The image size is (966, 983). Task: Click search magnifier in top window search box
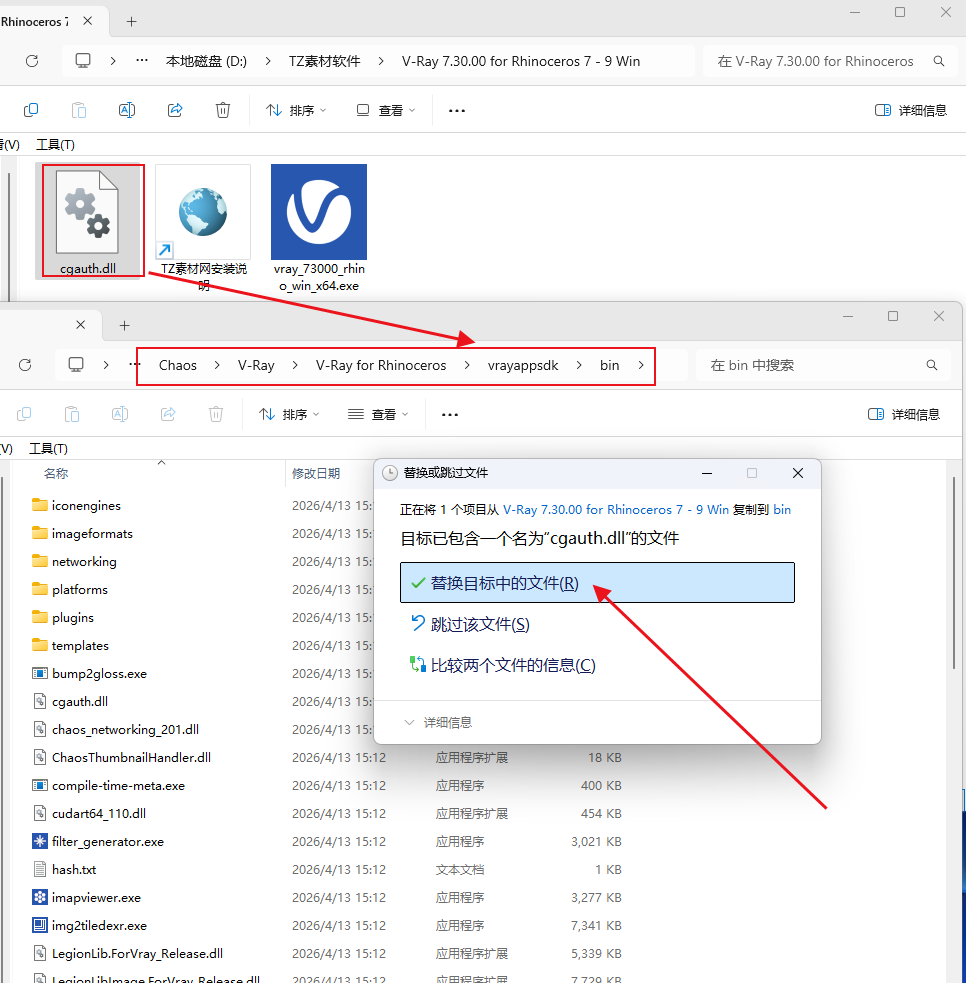938,61
